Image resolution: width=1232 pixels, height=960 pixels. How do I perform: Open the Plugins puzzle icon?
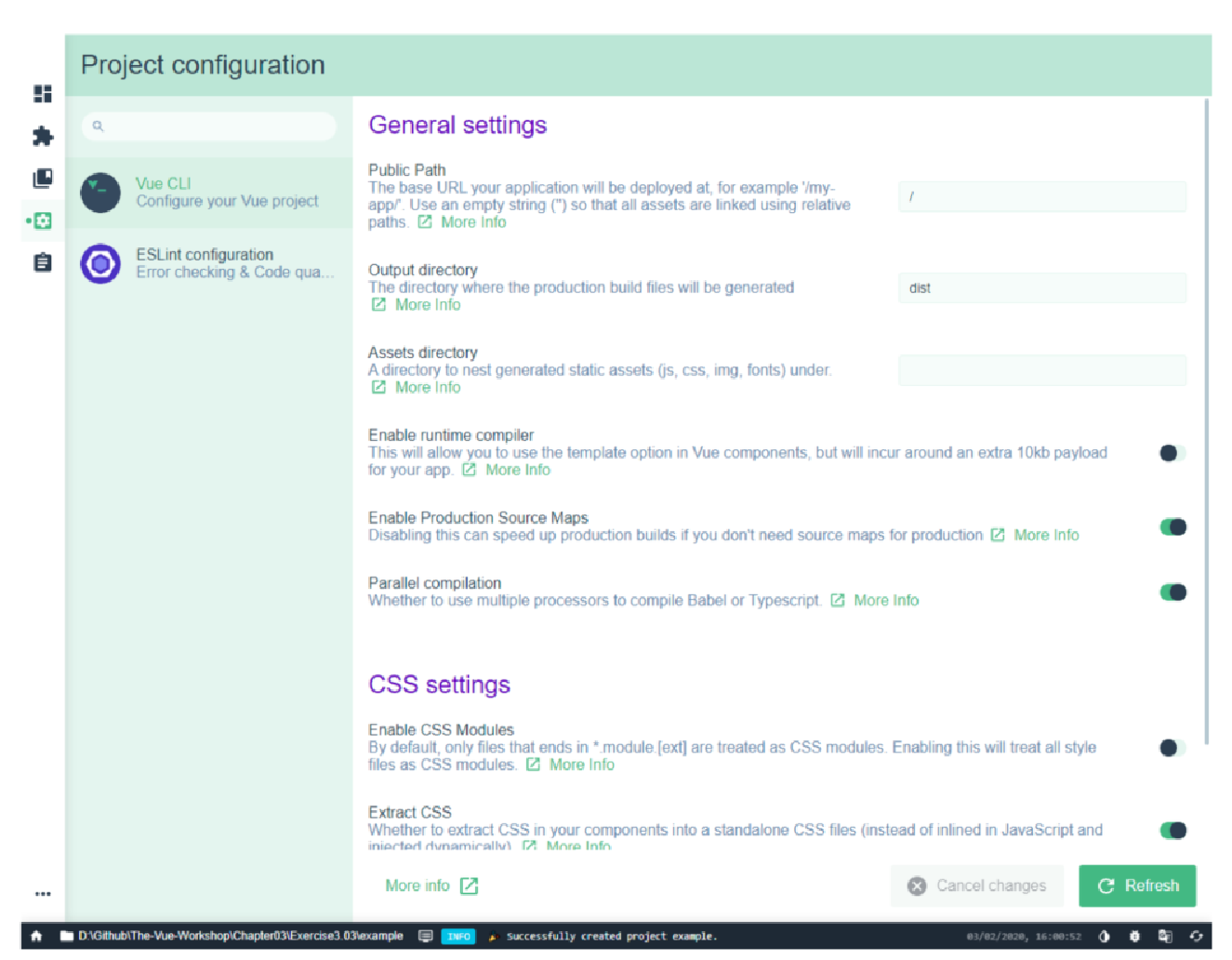[x=43, y=137]
